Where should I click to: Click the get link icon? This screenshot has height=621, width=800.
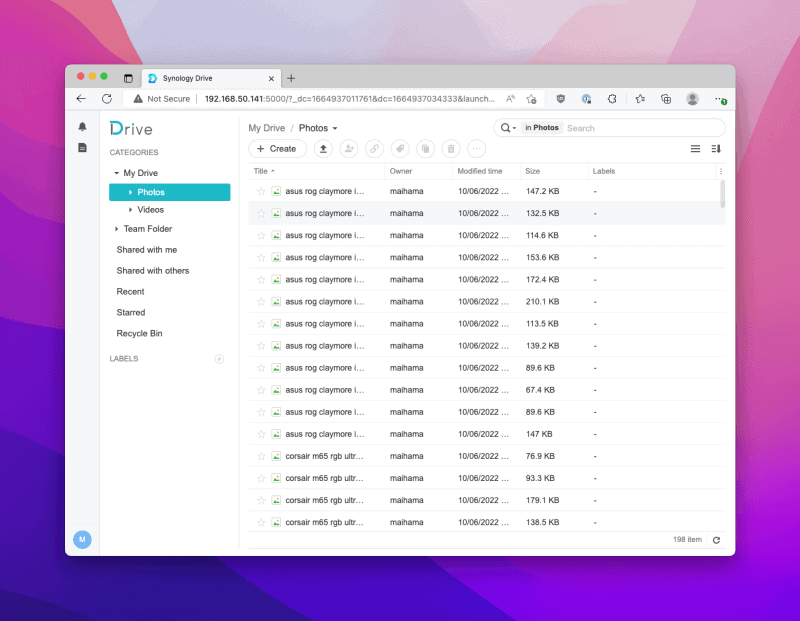click(x=374, y=149)
